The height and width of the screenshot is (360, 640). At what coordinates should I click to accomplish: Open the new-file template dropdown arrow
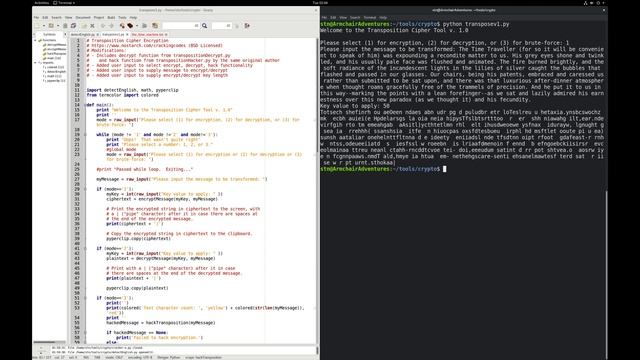[44, 26]
